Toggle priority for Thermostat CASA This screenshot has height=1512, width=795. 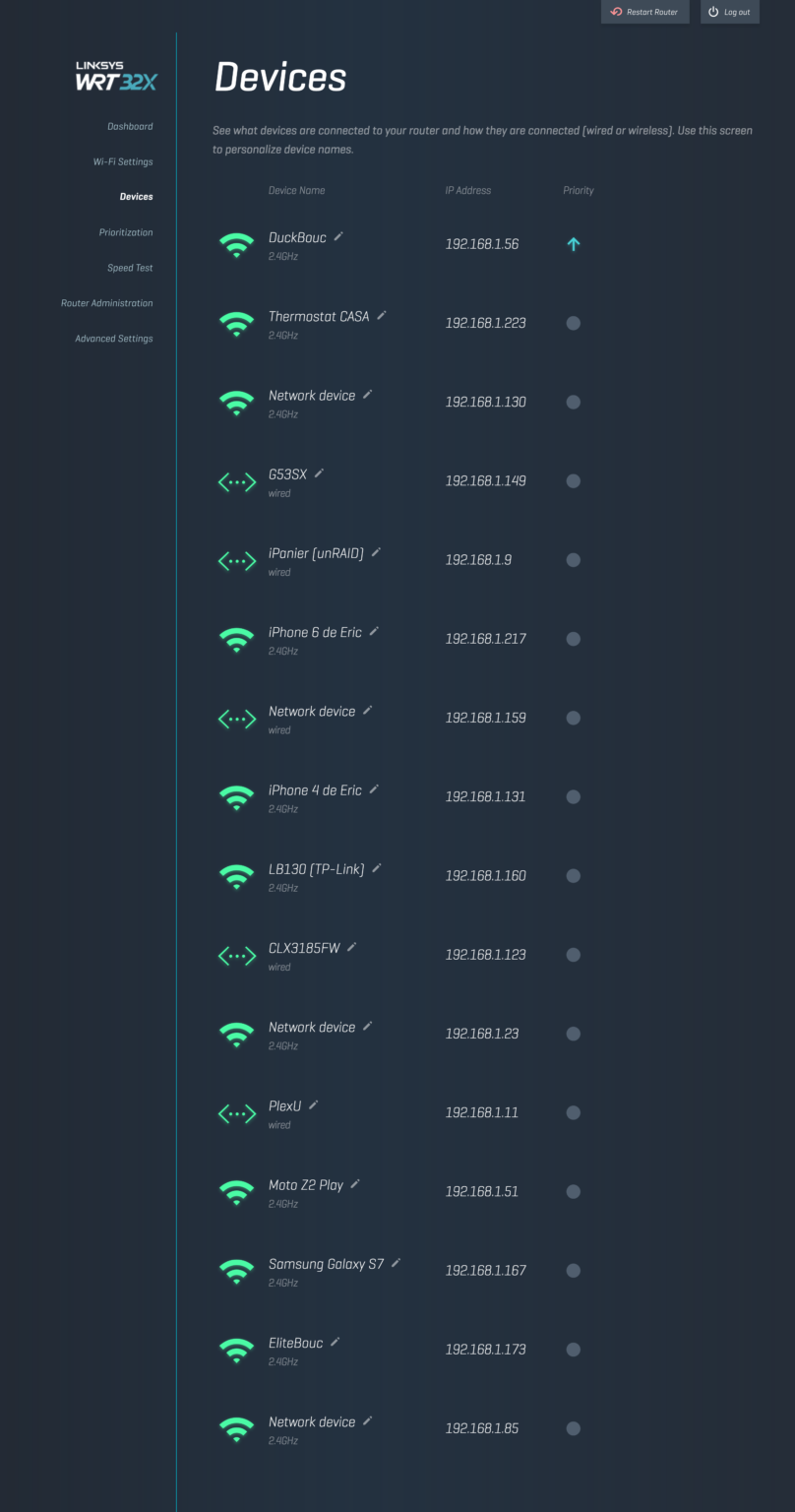(x=574, y=323)
